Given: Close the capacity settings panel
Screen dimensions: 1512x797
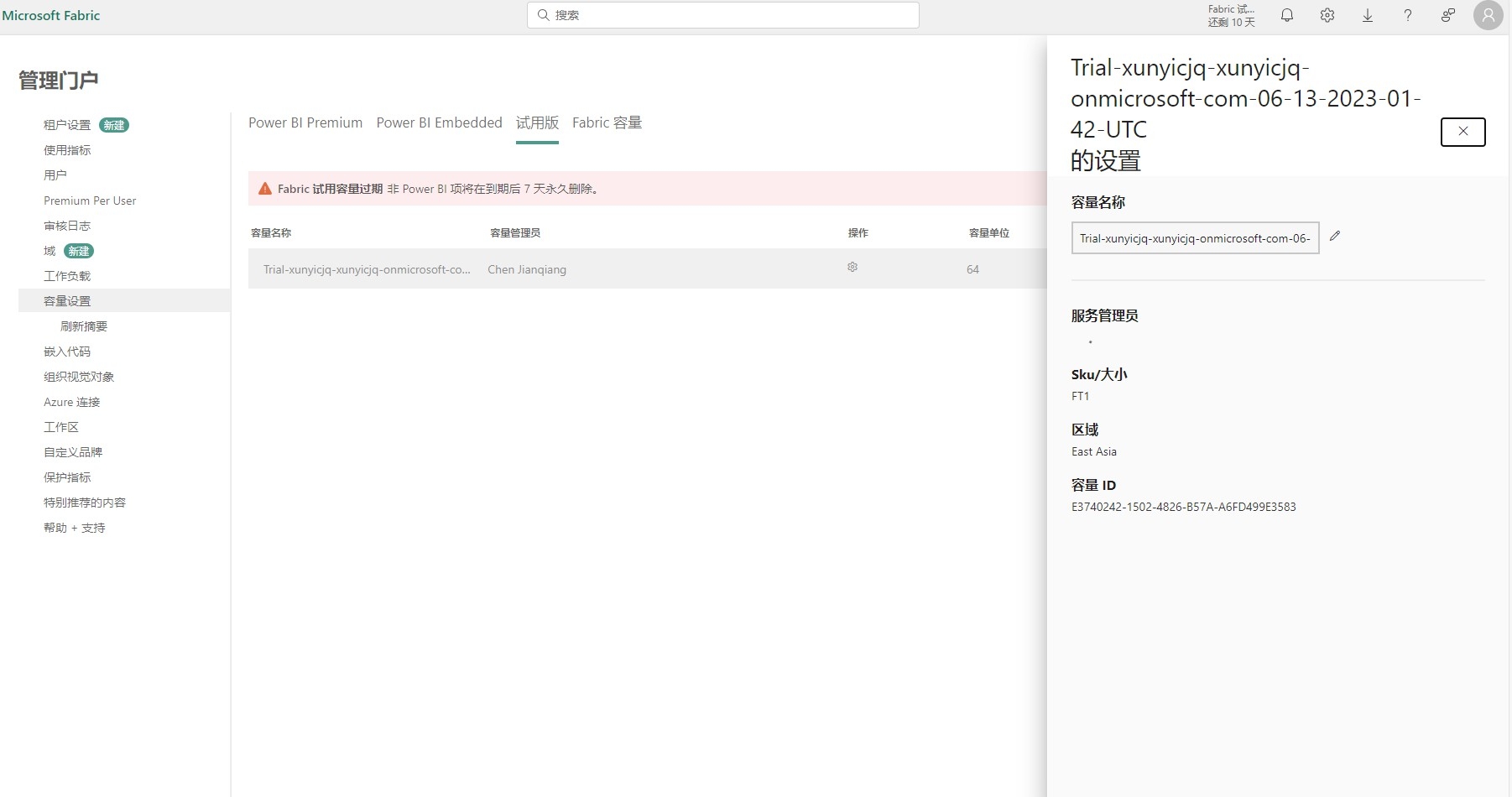Looking at the screenshot, I should [x=1462, y=132].
